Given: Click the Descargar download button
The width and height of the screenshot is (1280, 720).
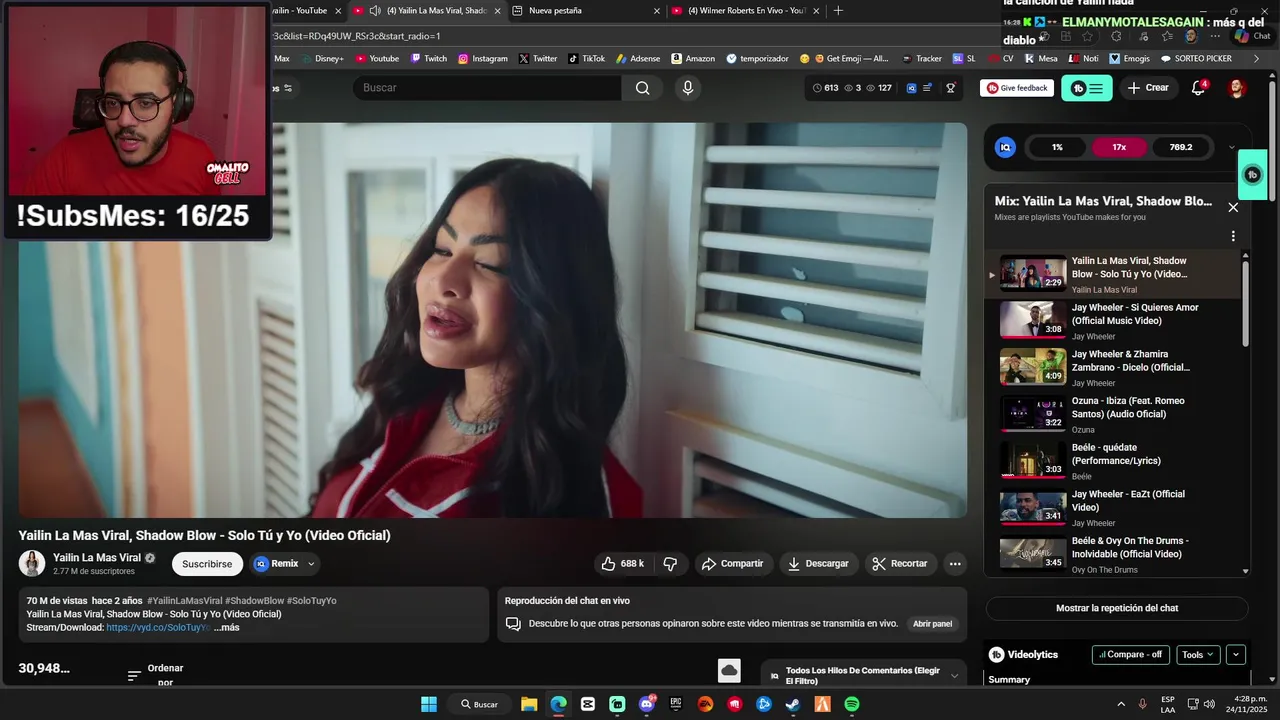Looking at the screenshot, I should (x=818, y=564).
